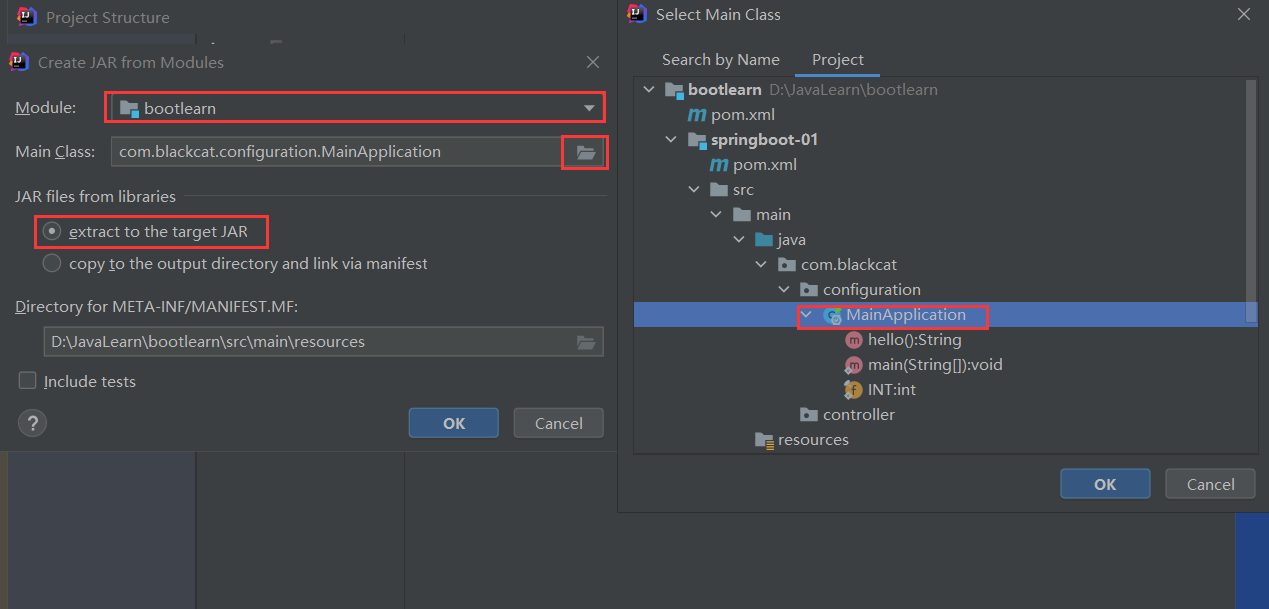Confirm with OK in Create JAR dialog
The height and width of the screenshot is (609, 1269).
tap(454, 423)
